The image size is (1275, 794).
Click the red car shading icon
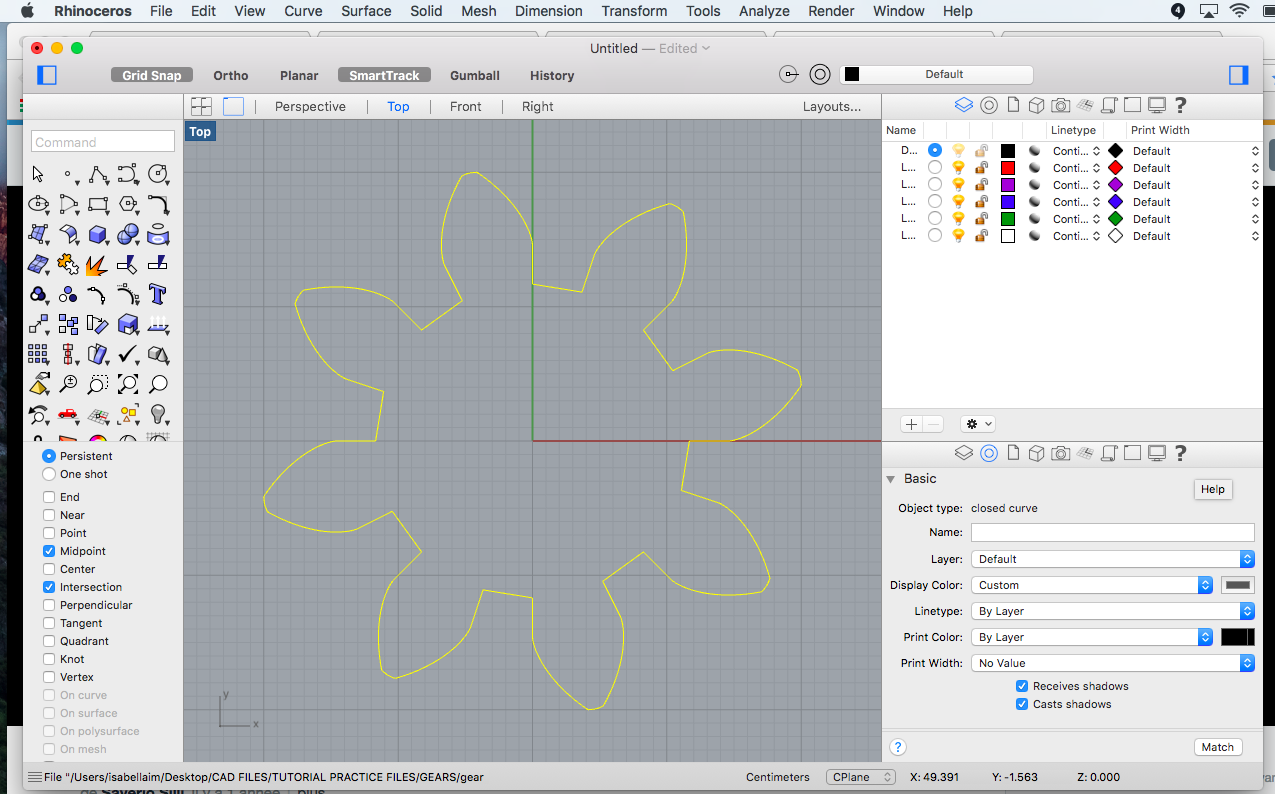68,414
